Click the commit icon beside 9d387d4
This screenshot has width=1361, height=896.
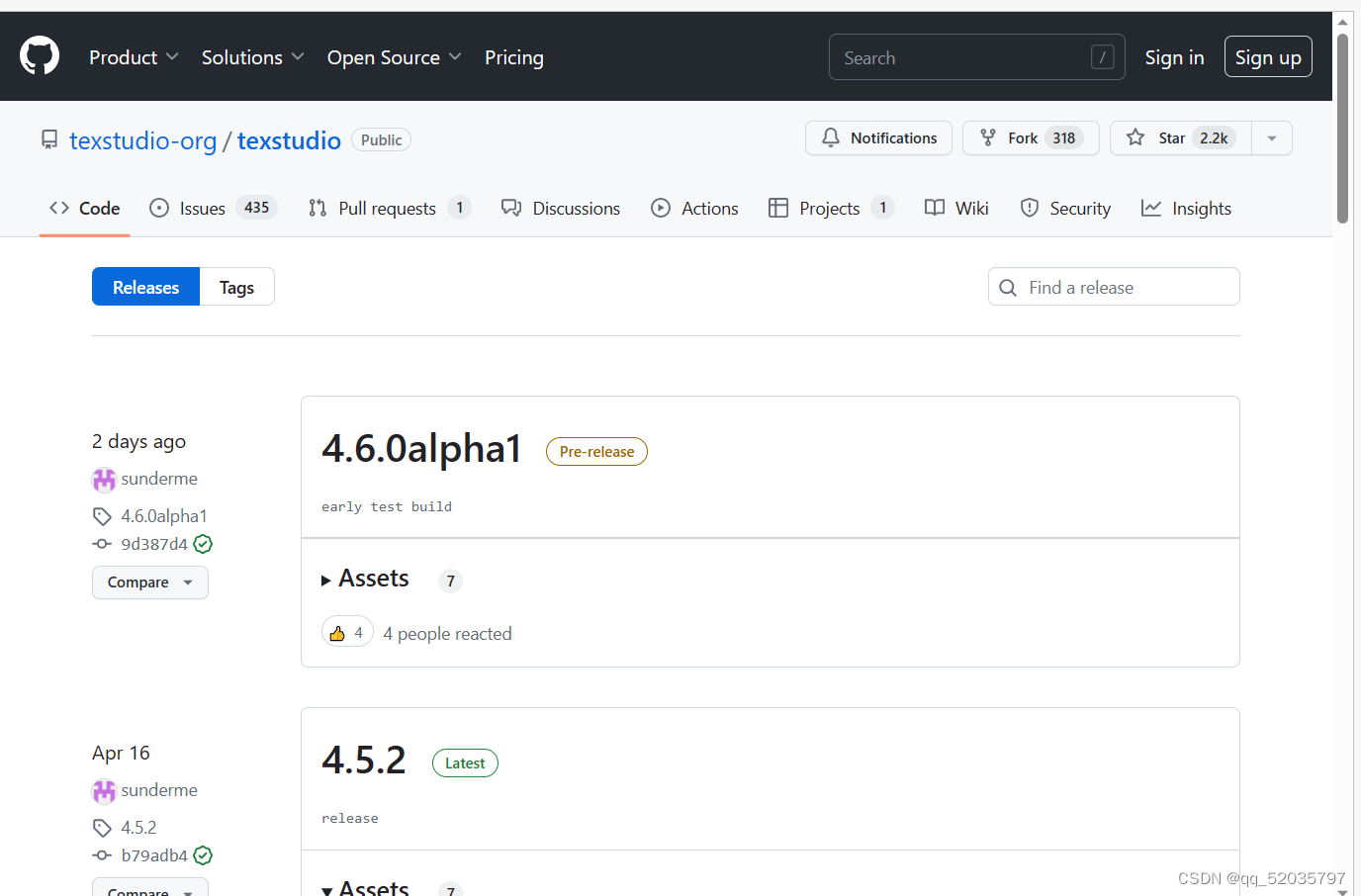pos(102,544)
